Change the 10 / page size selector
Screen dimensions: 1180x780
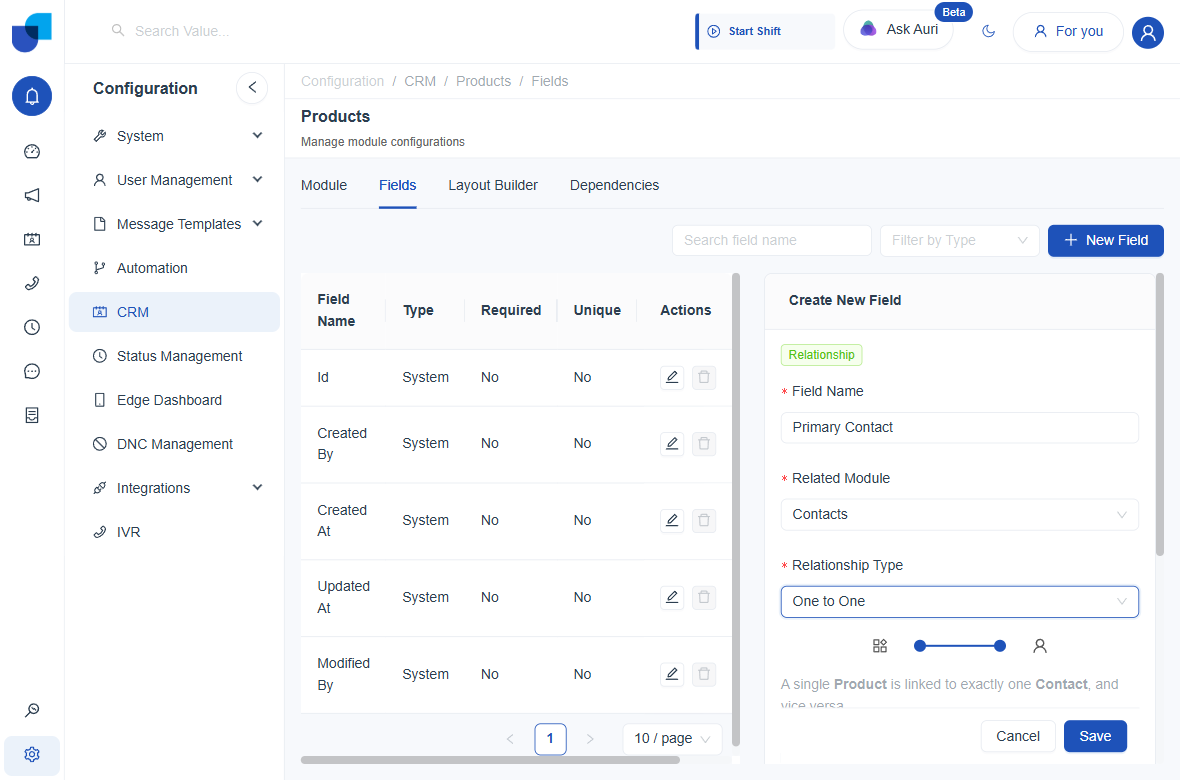pyautogui.click(x=672, y=739)
